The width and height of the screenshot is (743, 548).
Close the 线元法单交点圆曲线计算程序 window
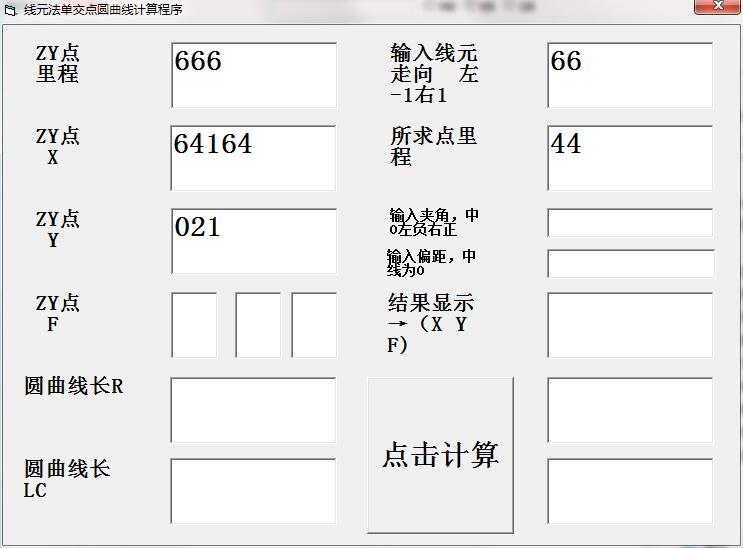coord(717,6)
